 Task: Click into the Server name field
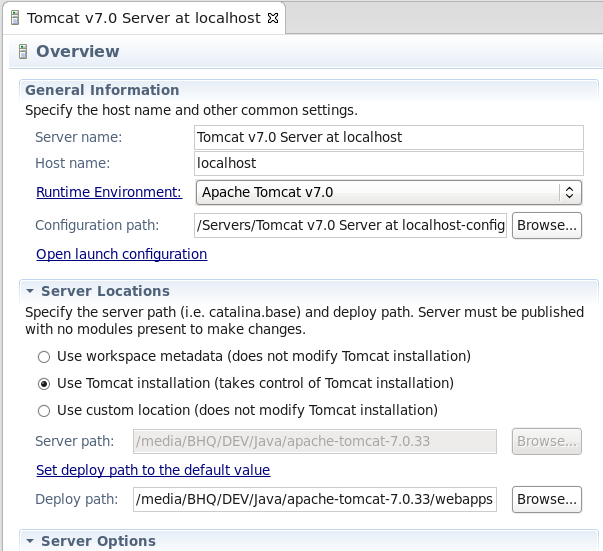tap(388, 137)
